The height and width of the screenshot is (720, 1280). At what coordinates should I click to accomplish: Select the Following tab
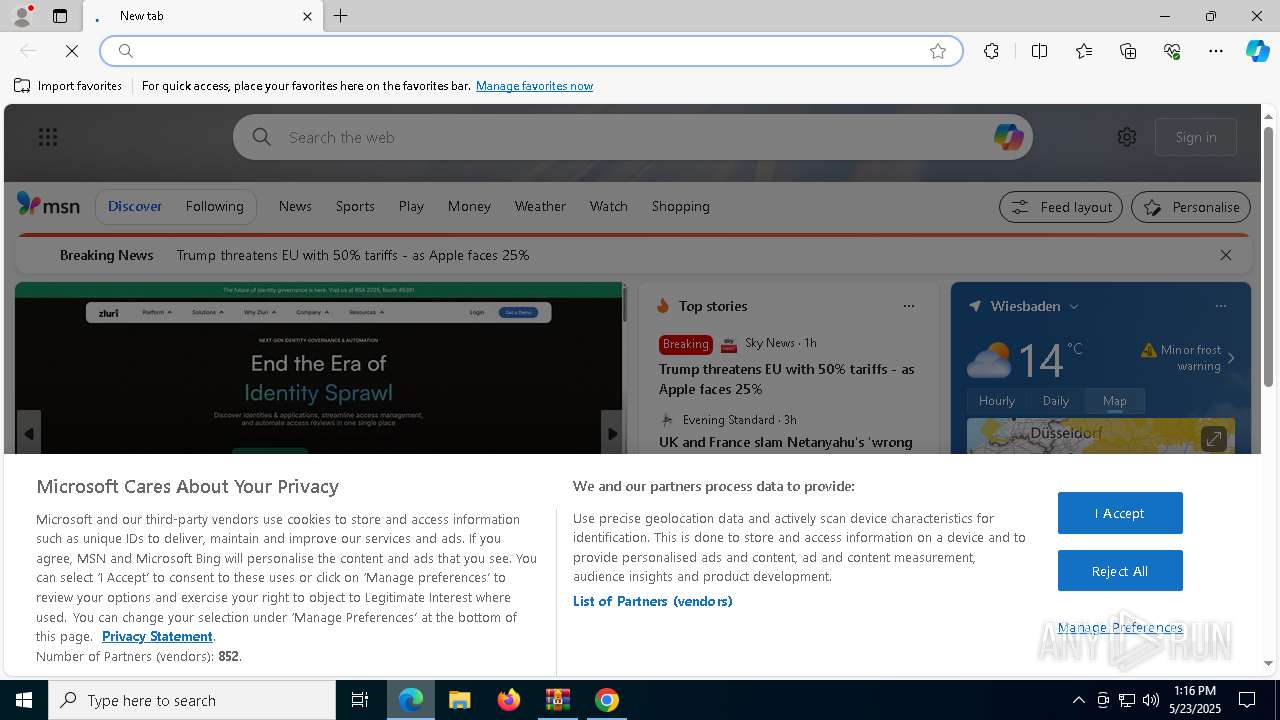pyautogui.click(x=214, y=206)
